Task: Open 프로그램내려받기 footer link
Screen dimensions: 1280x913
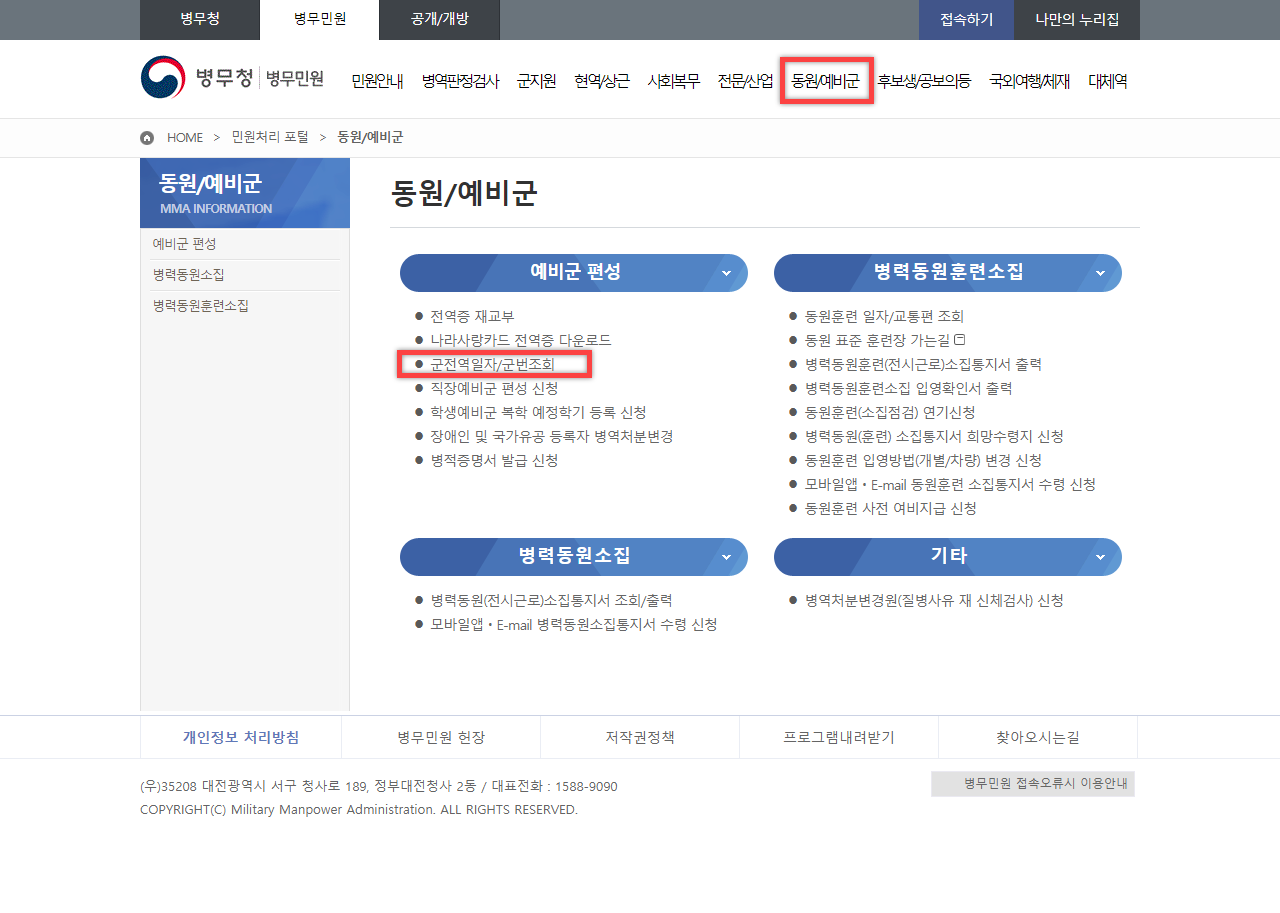Action: (x=839, y=738)
